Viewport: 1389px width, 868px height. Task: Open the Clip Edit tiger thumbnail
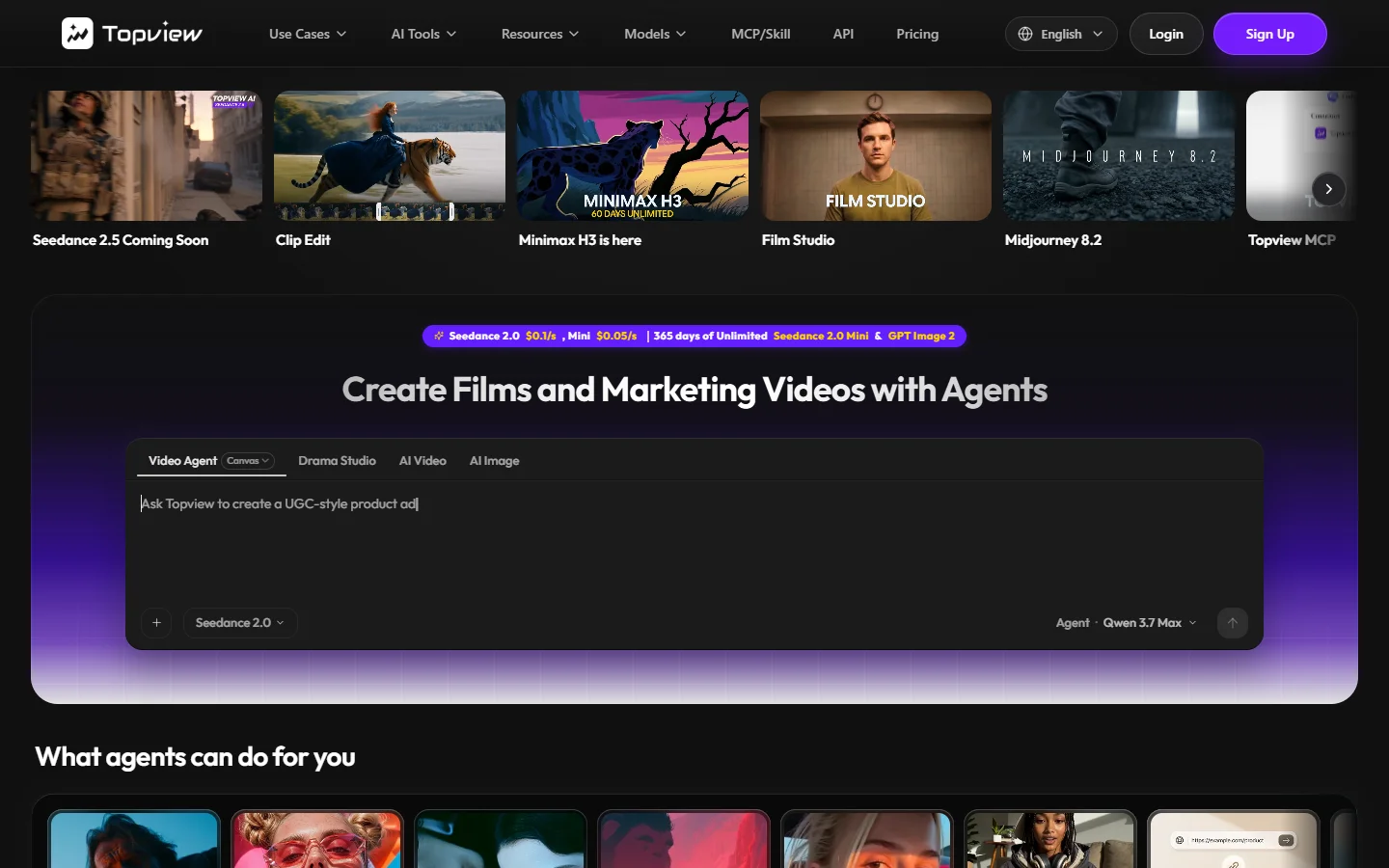point(390,156)
